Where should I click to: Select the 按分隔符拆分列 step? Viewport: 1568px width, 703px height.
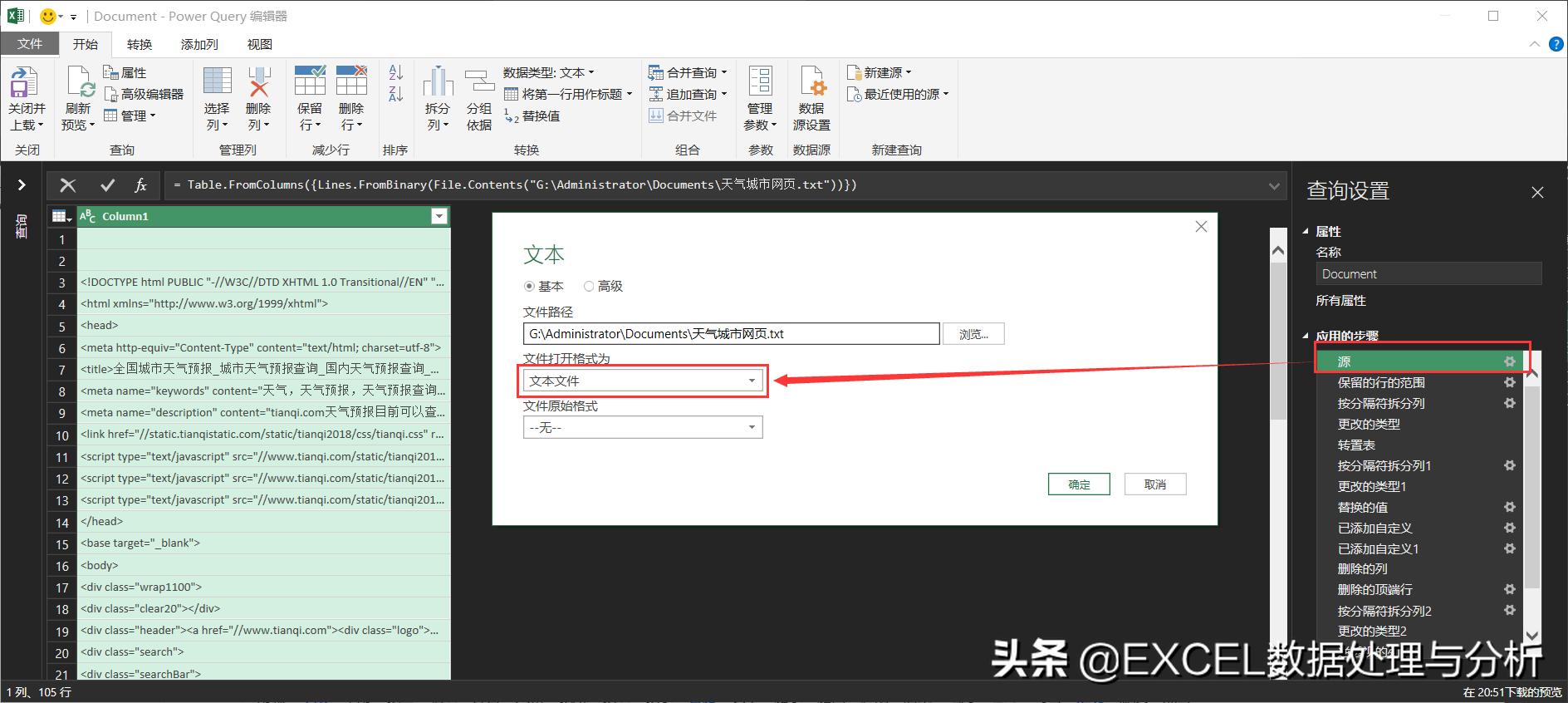1380,403
